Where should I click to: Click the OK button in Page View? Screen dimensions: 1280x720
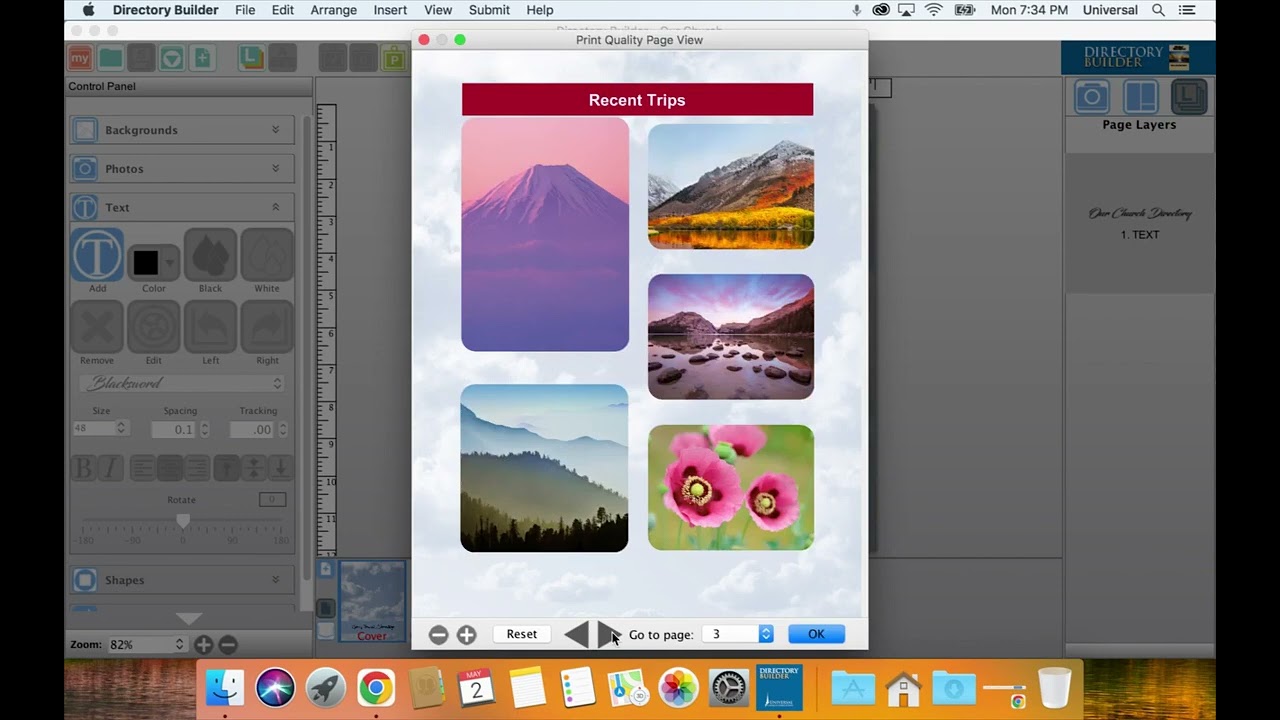coord(816,634)
